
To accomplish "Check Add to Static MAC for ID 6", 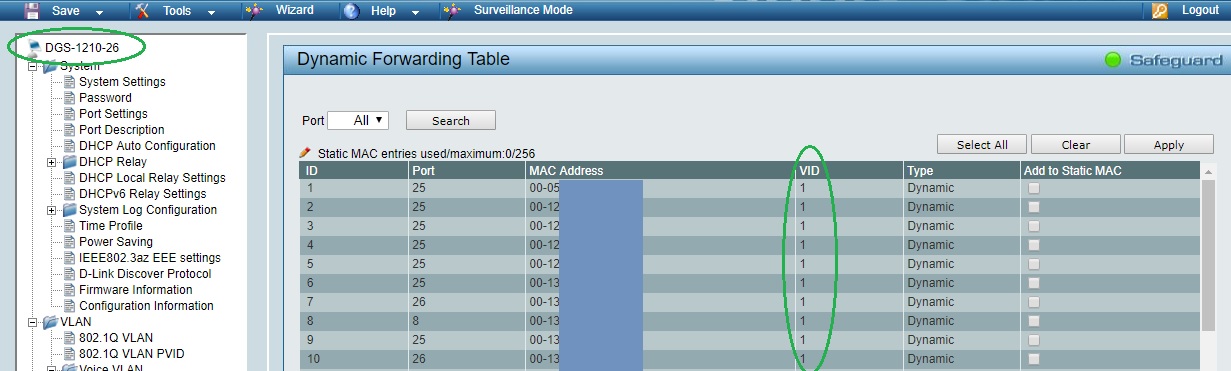I will tap(1034, 283).
